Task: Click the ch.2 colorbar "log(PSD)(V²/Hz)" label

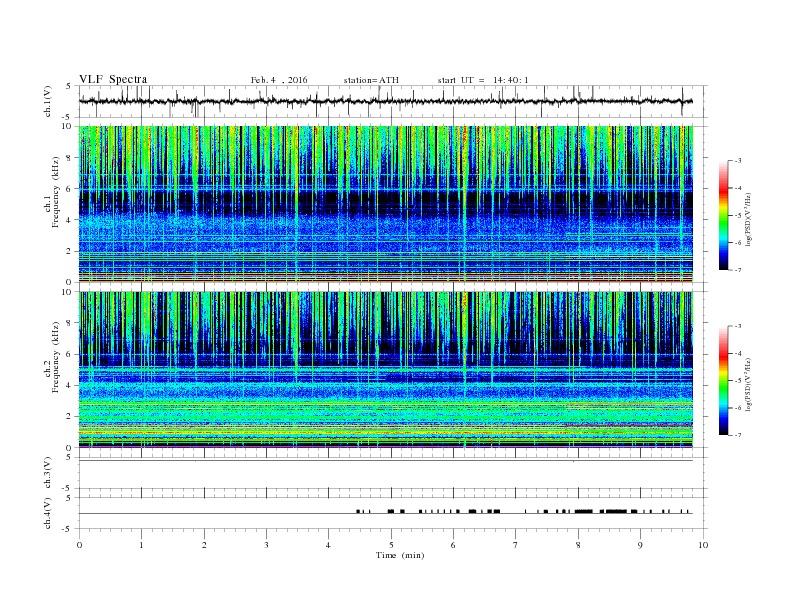Action: coord(748,385)
